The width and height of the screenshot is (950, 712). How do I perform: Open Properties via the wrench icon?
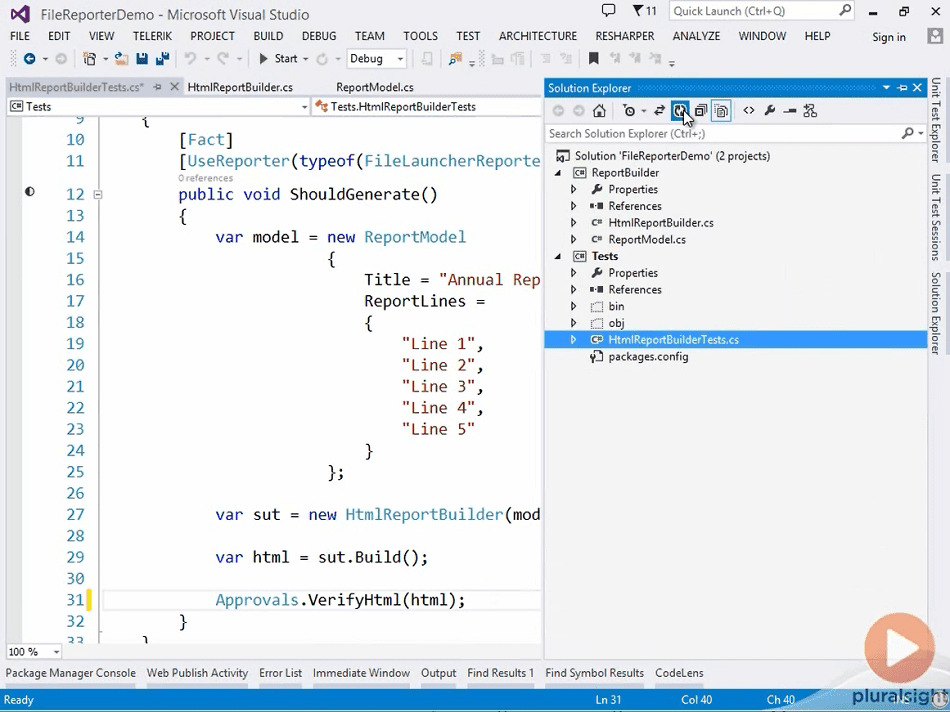pyautogui.click(x=769, y=111)
